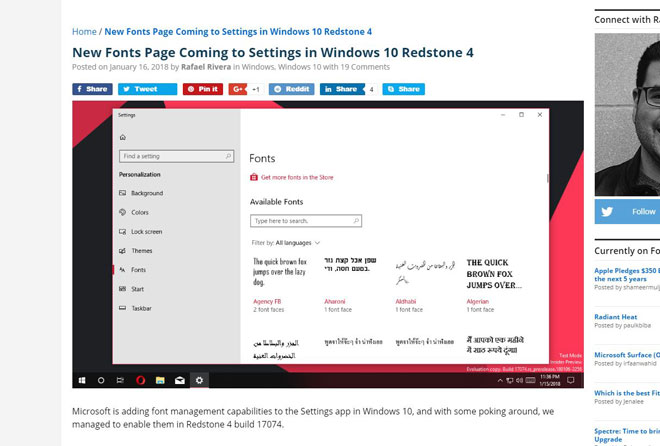Show hidden tray icons chevron

pos(500,380)
